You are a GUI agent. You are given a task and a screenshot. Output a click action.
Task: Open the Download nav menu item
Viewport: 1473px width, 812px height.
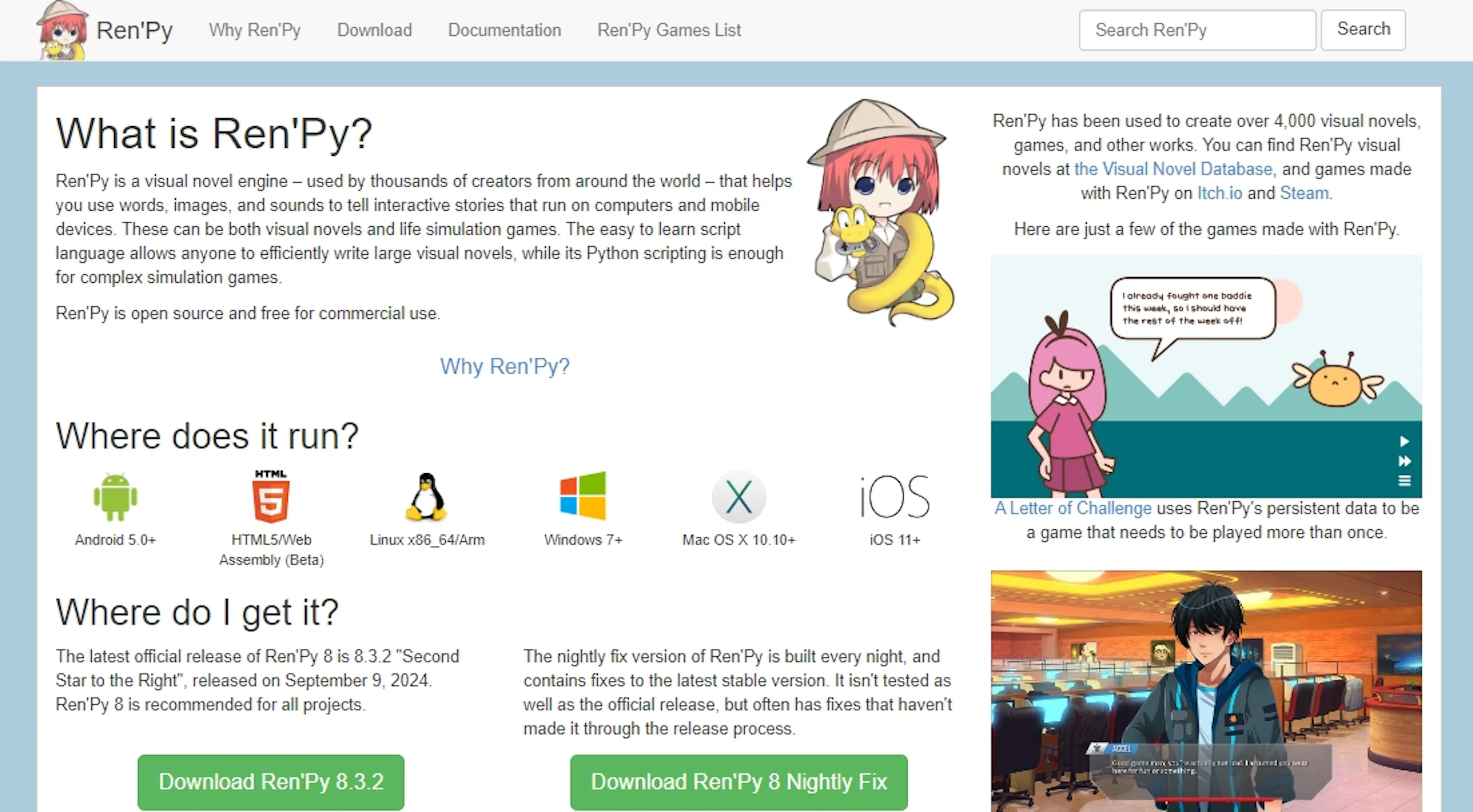coord(374,30)
